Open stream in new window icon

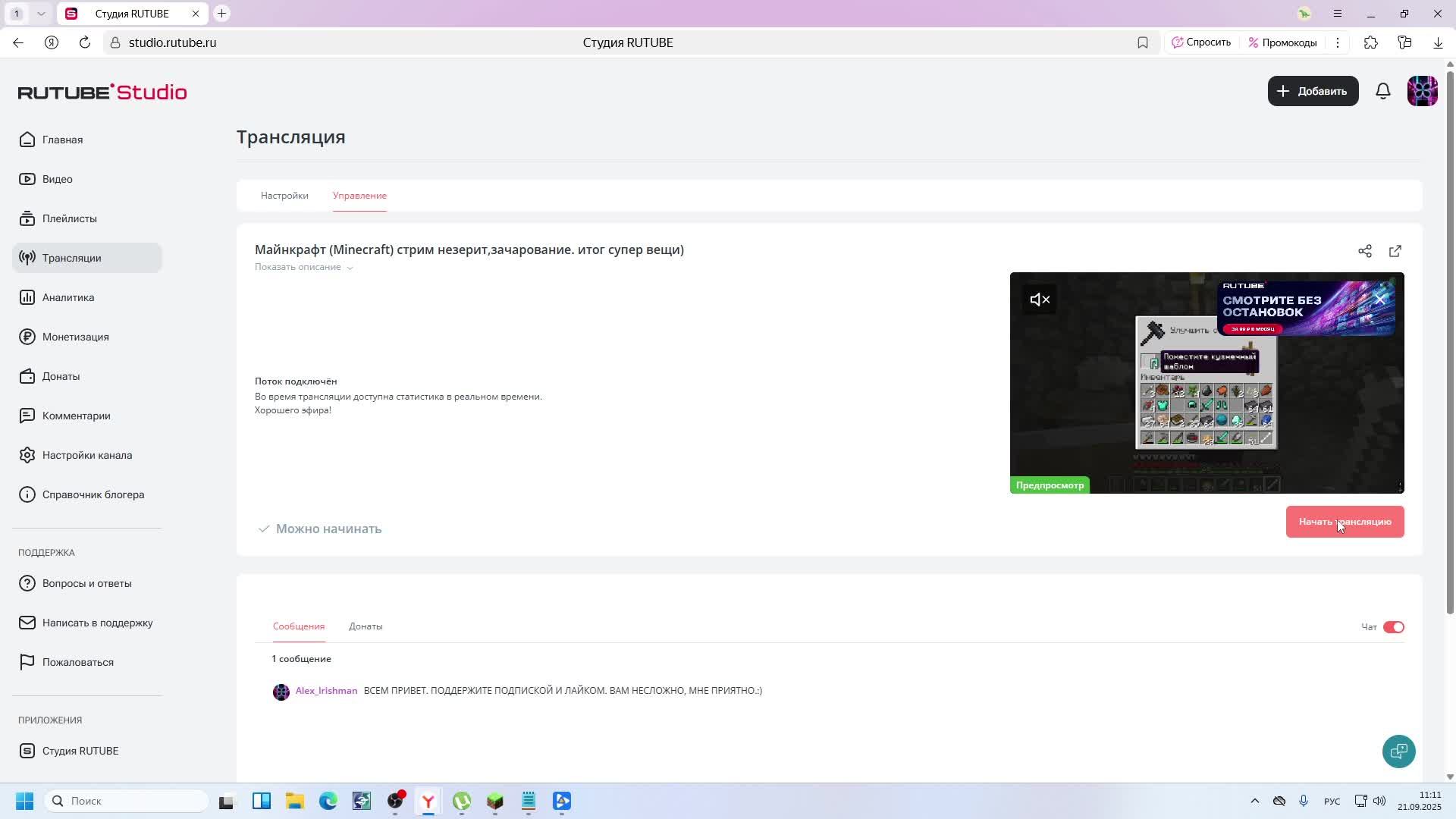[x=1395, y=251]
